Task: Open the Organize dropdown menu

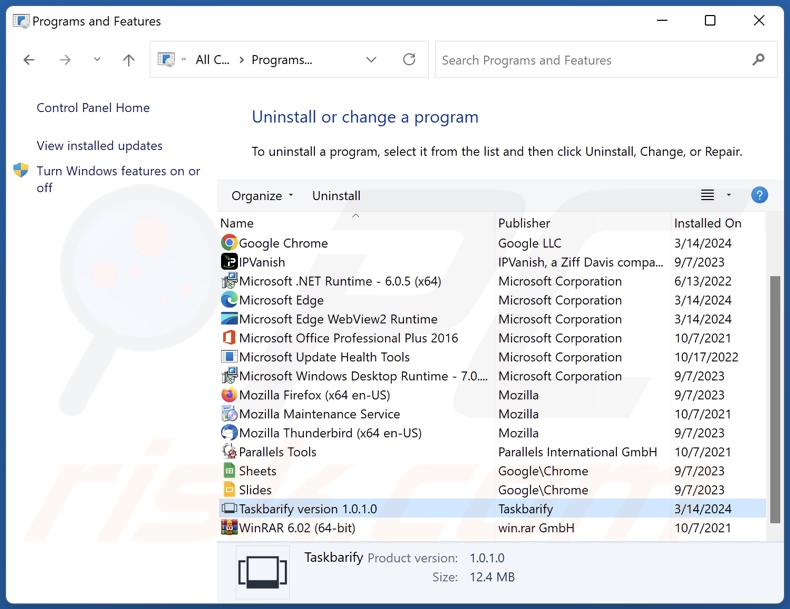Action: [262, 195]
